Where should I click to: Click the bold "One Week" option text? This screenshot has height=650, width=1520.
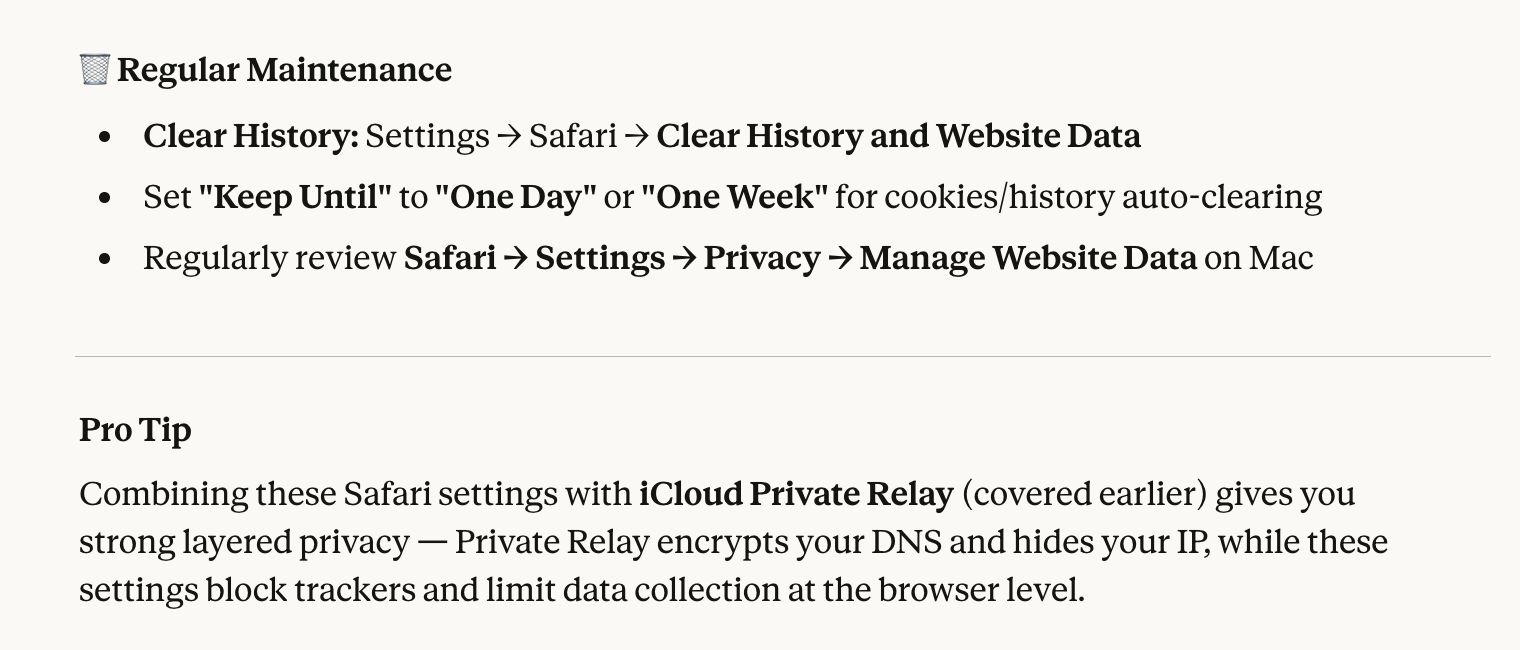[734, 197]
